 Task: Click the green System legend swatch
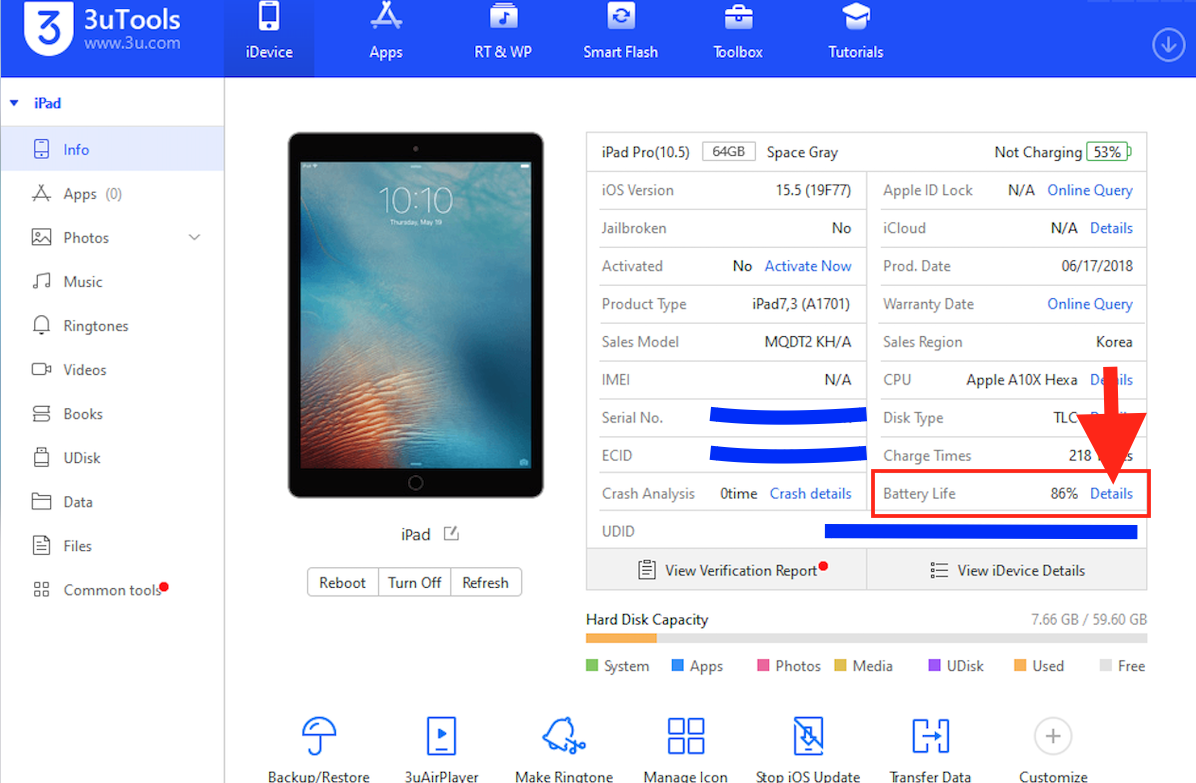click(x=592, y=666)
